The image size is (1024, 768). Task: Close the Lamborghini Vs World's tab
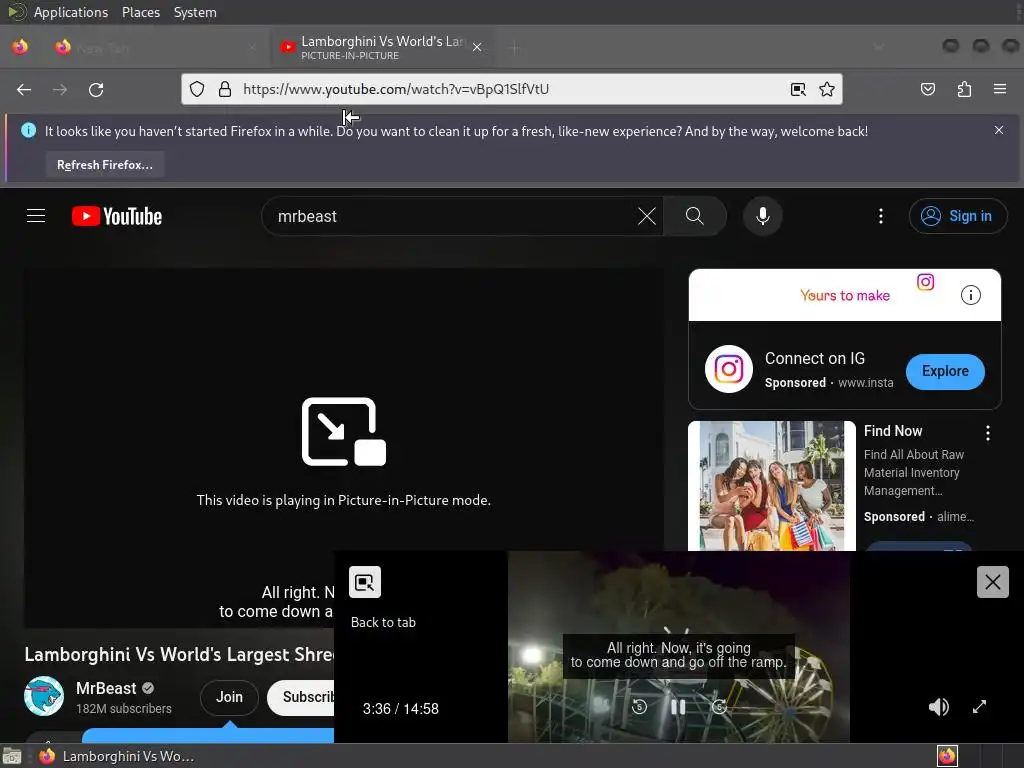(477, 47)
